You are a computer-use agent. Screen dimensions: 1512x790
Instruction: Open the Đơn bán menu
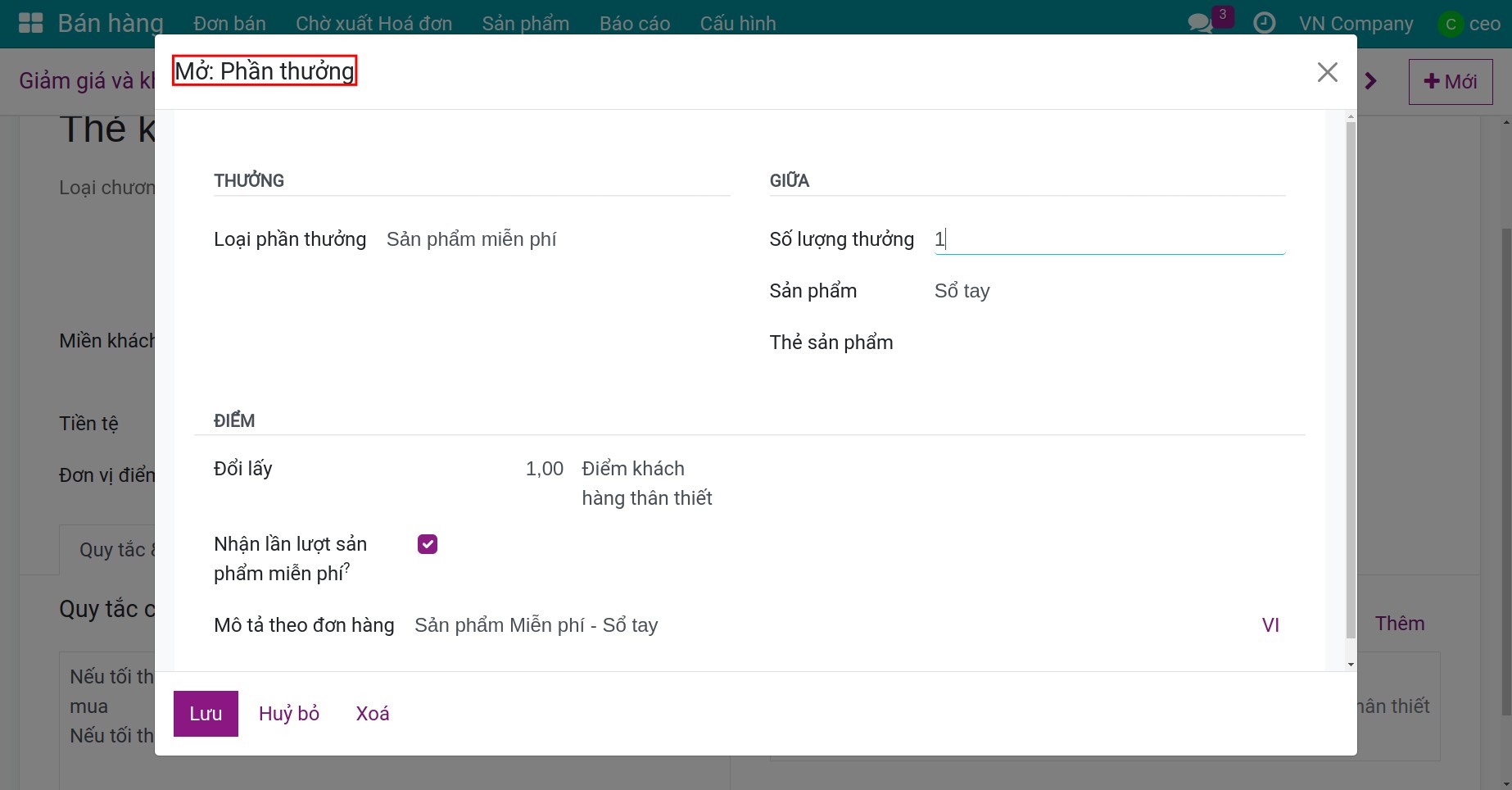coord(229,24)
